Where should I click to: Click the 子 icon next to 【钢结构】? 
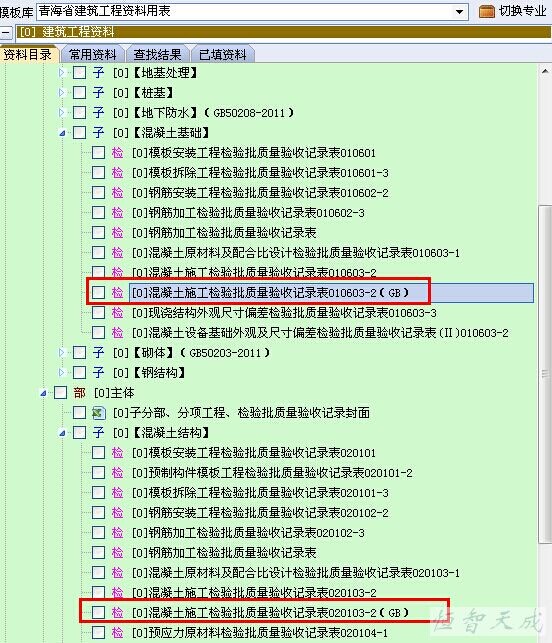coord(98,373)
